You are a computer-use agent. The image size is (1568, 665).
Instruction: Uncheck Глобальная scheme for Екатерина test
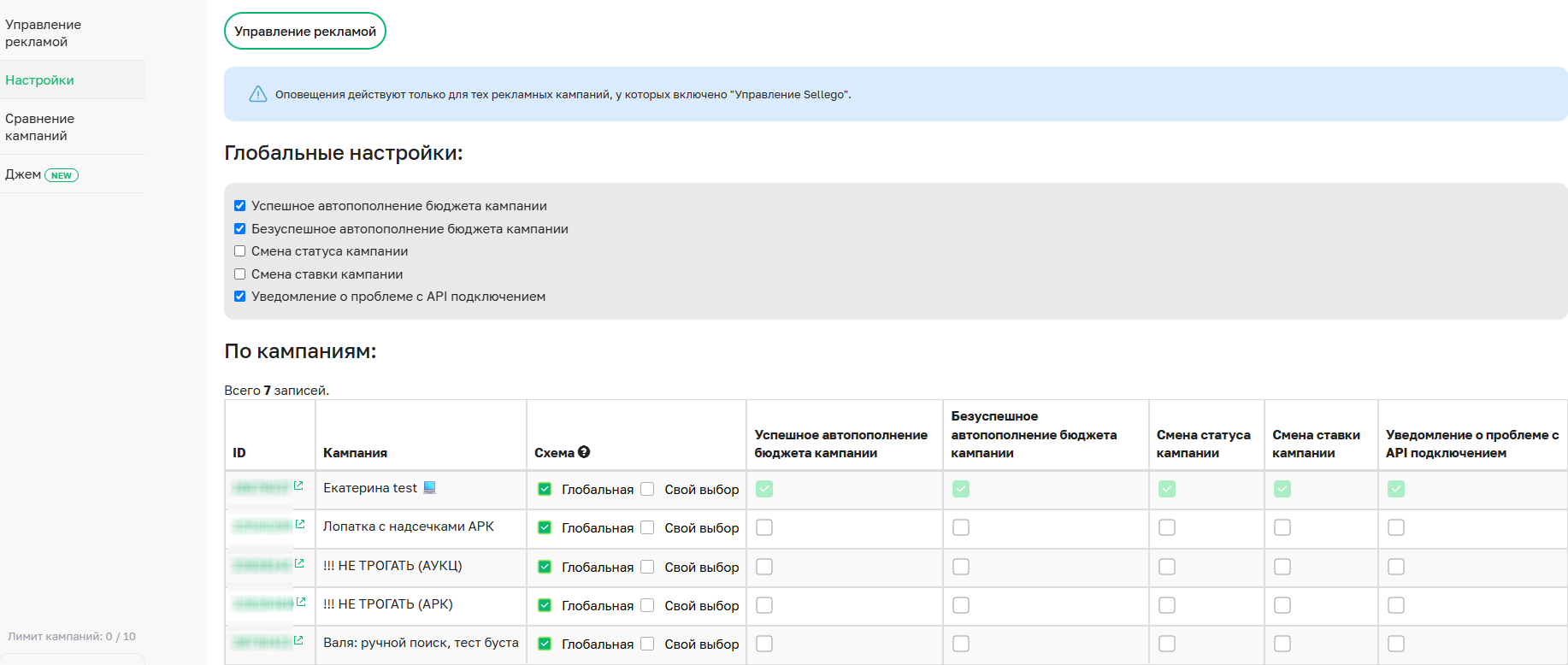[x=545, y=489]
